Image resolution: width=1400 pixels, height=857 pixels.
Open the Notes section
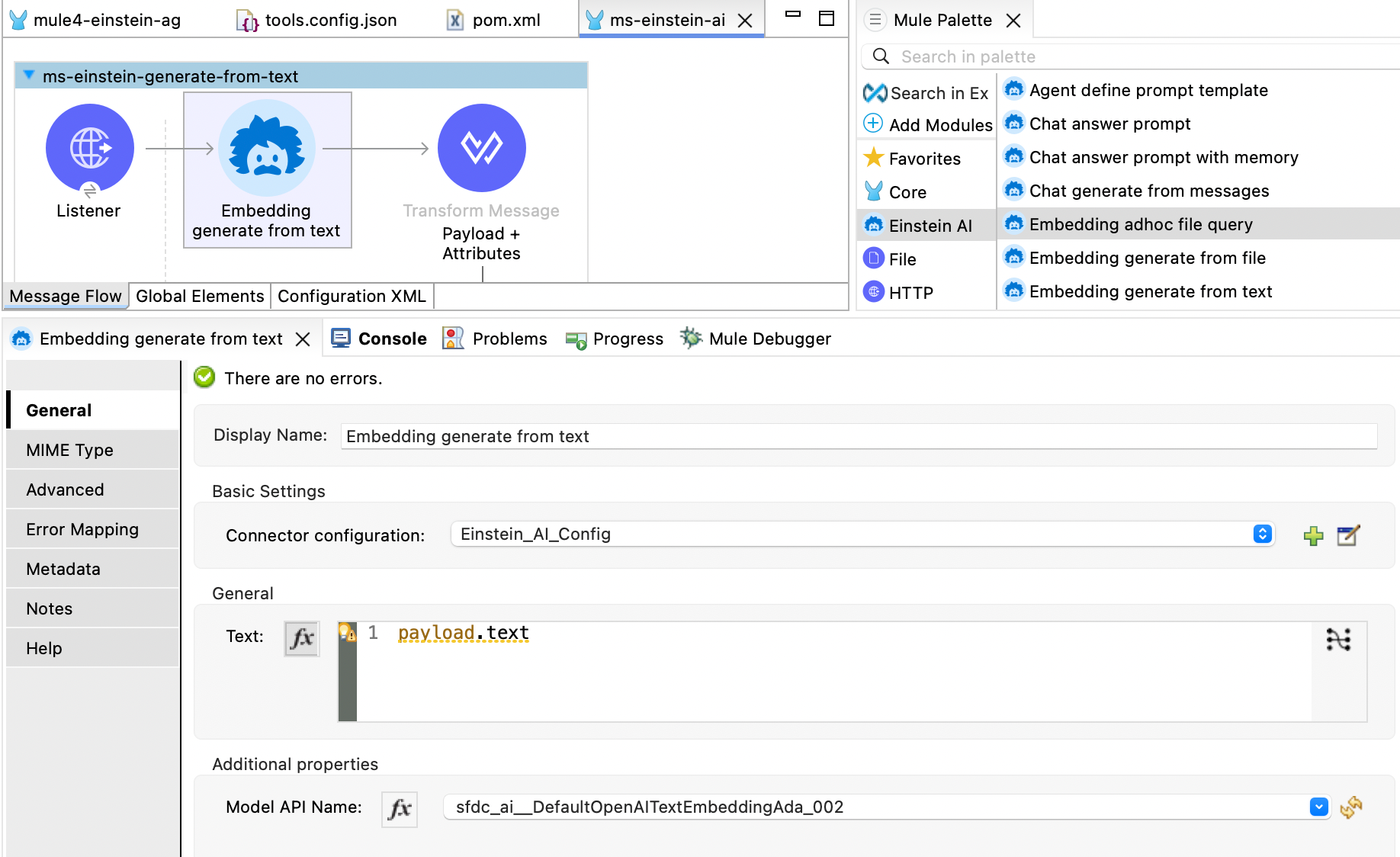coord(93,608)
